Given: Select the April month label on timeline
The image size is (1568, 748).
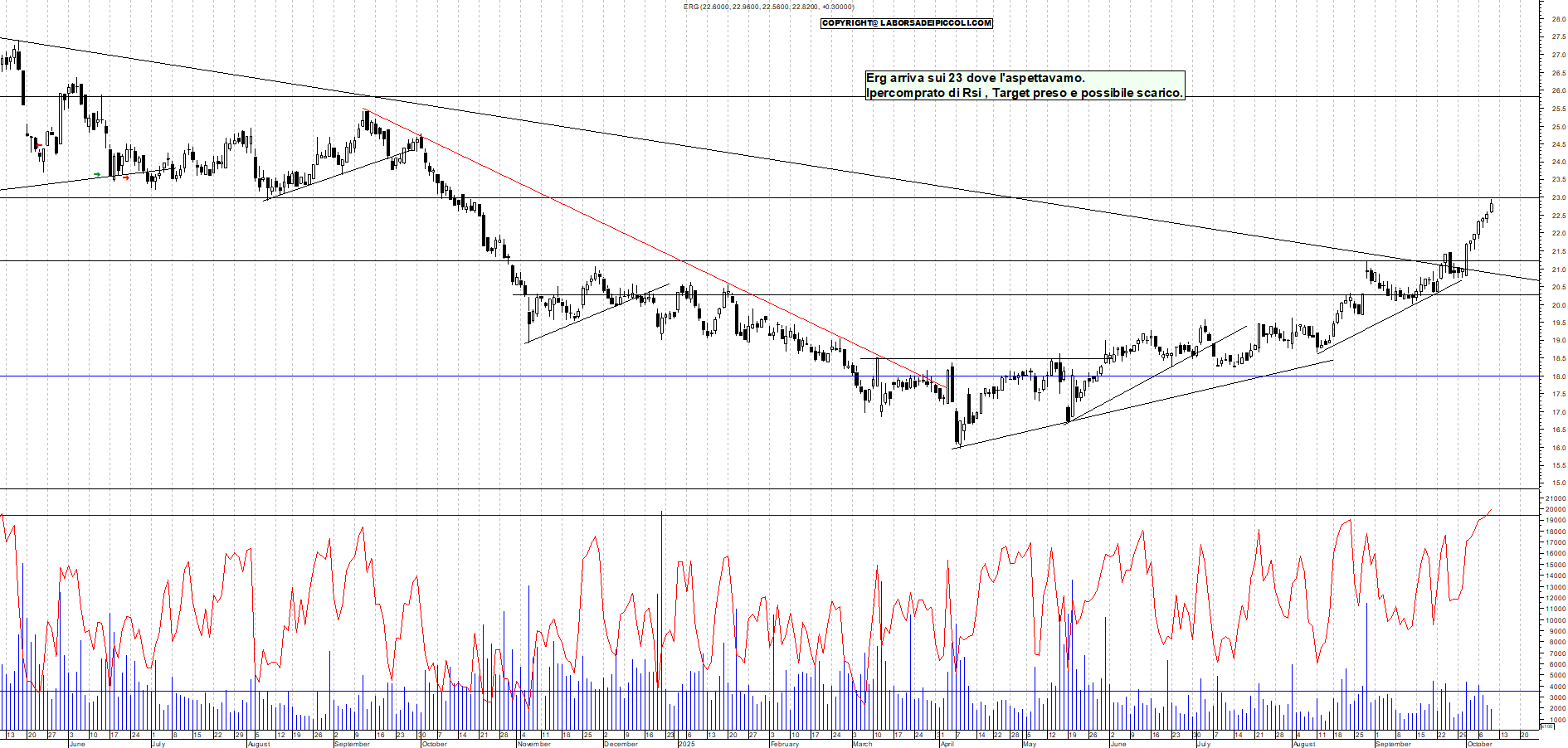Looking at the screenshot, I should point(947,744).
